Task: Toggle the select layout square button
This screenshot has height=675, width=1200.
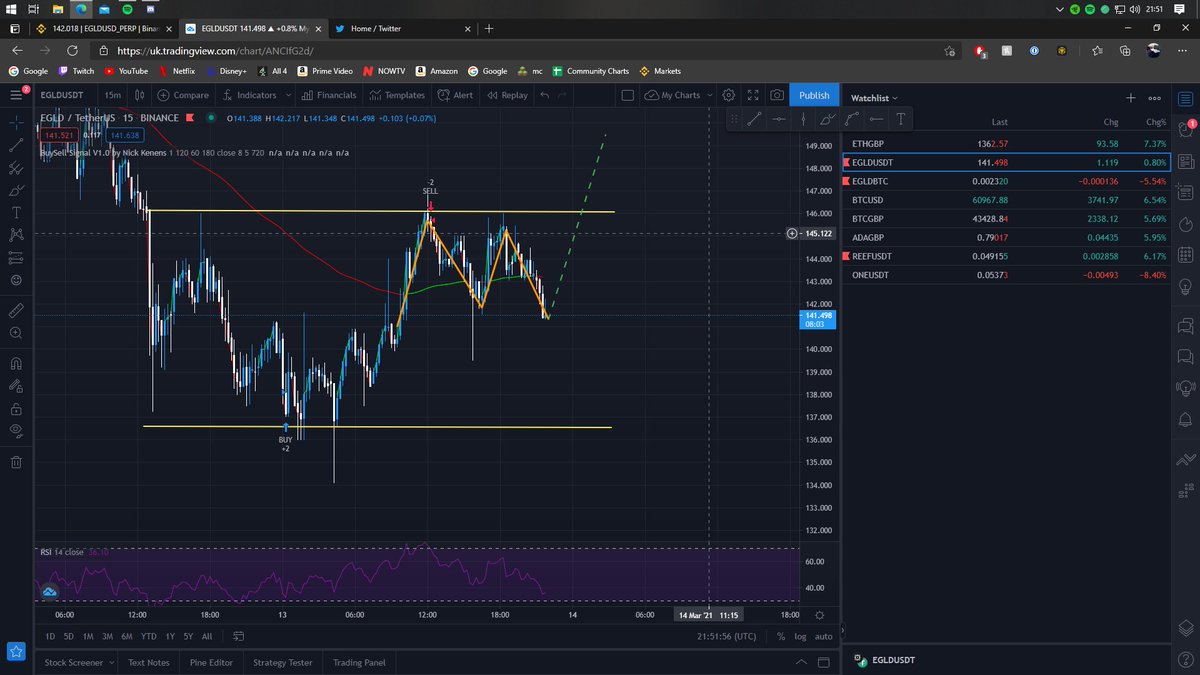Action: pyautogui.click(x=627, y=95)
